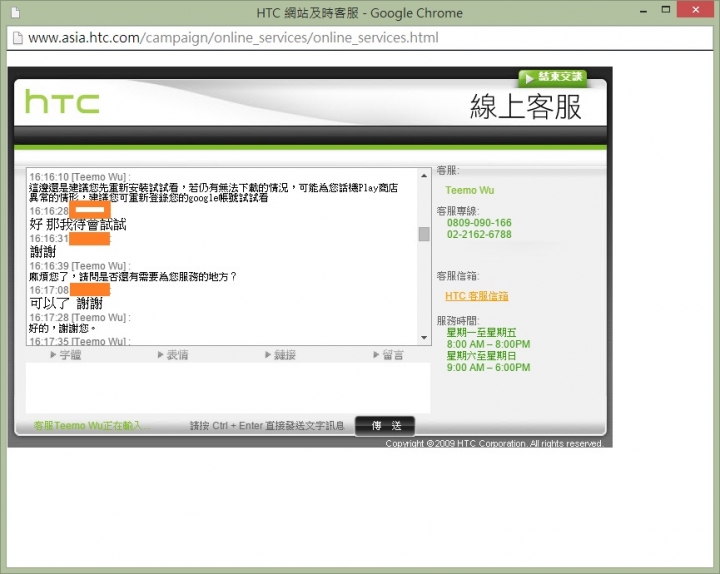Click the 線上客服 heading

coord(526,107)
